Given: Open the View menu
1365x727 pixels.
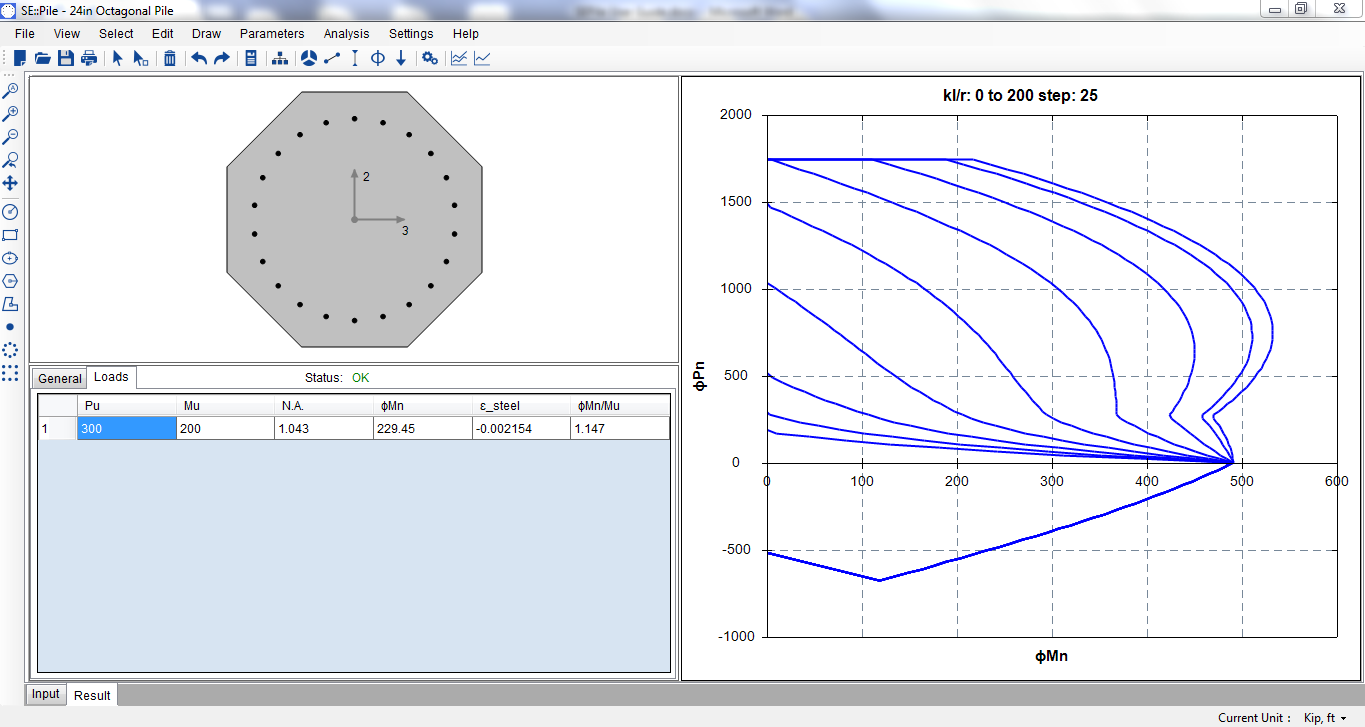Looking at the screenshot, I should 67,34.
